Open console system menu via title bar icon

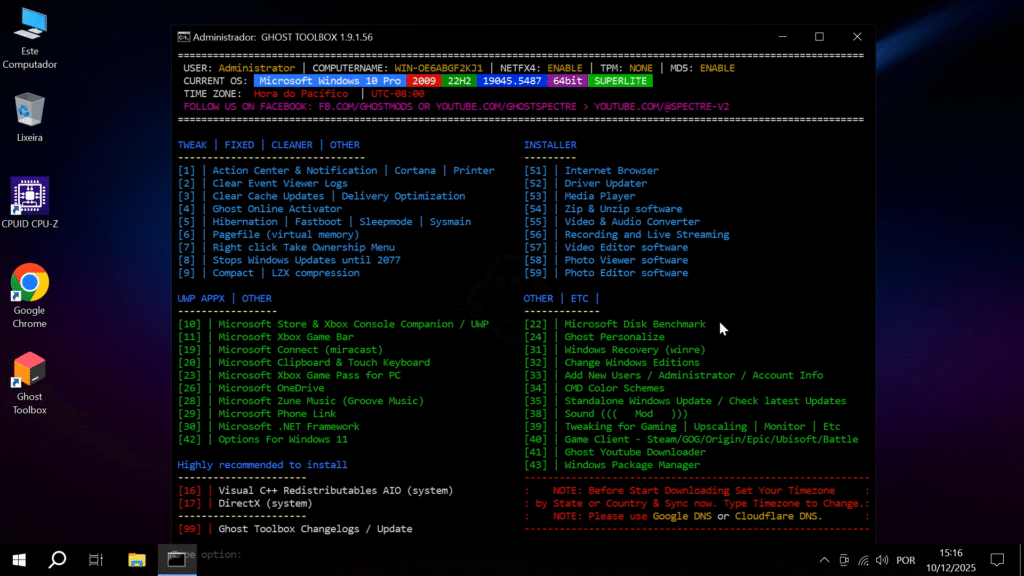[184, 37]
